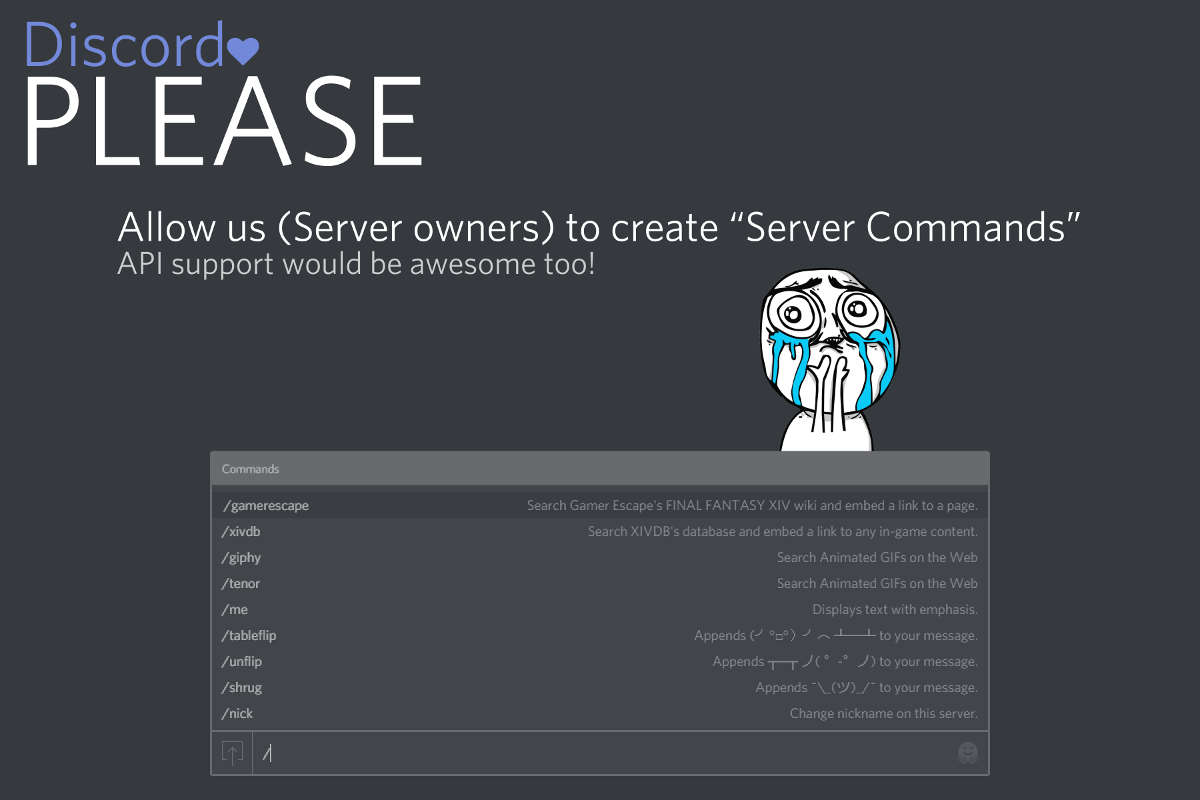This screenshot has height=800, width=1200.
Task: Choose the /nick command
Action: 600,713
